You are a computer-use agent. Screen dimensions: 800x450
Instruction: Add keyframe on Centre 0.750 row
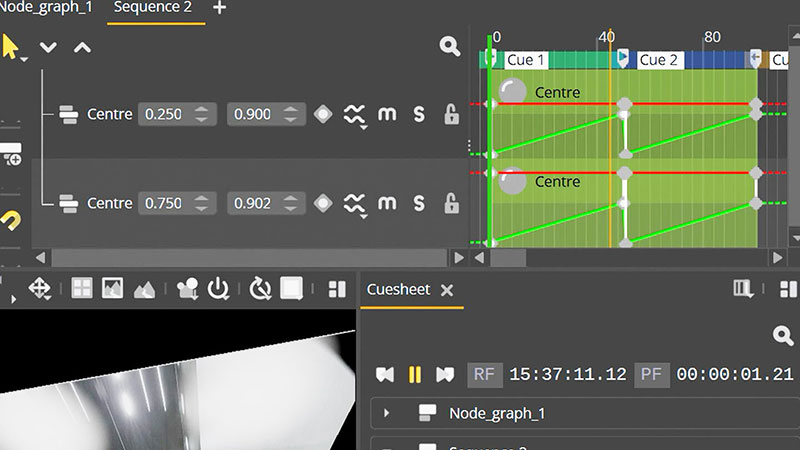(x=322, y=204)
